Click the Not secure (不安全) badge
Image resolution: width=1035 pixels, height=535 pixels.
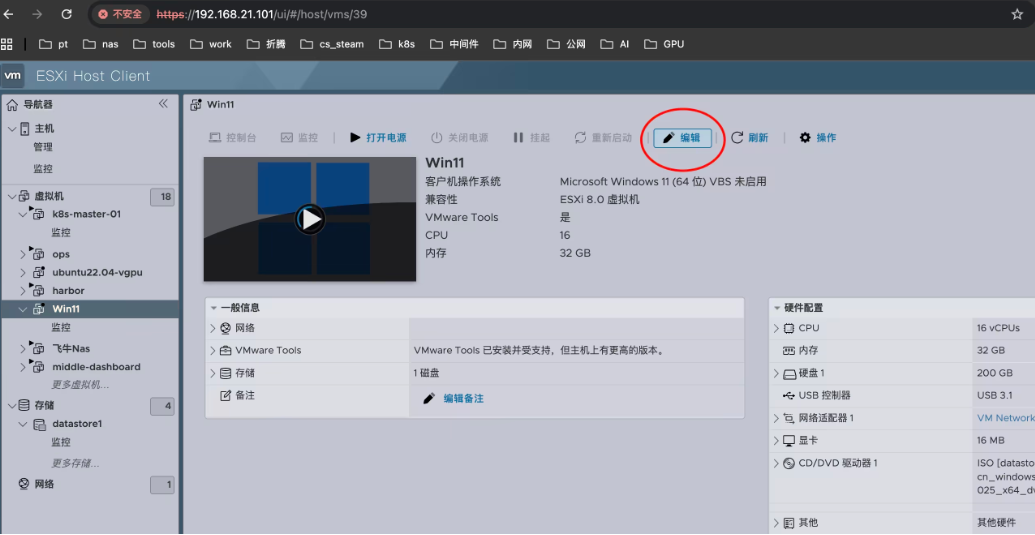point(120,14)
